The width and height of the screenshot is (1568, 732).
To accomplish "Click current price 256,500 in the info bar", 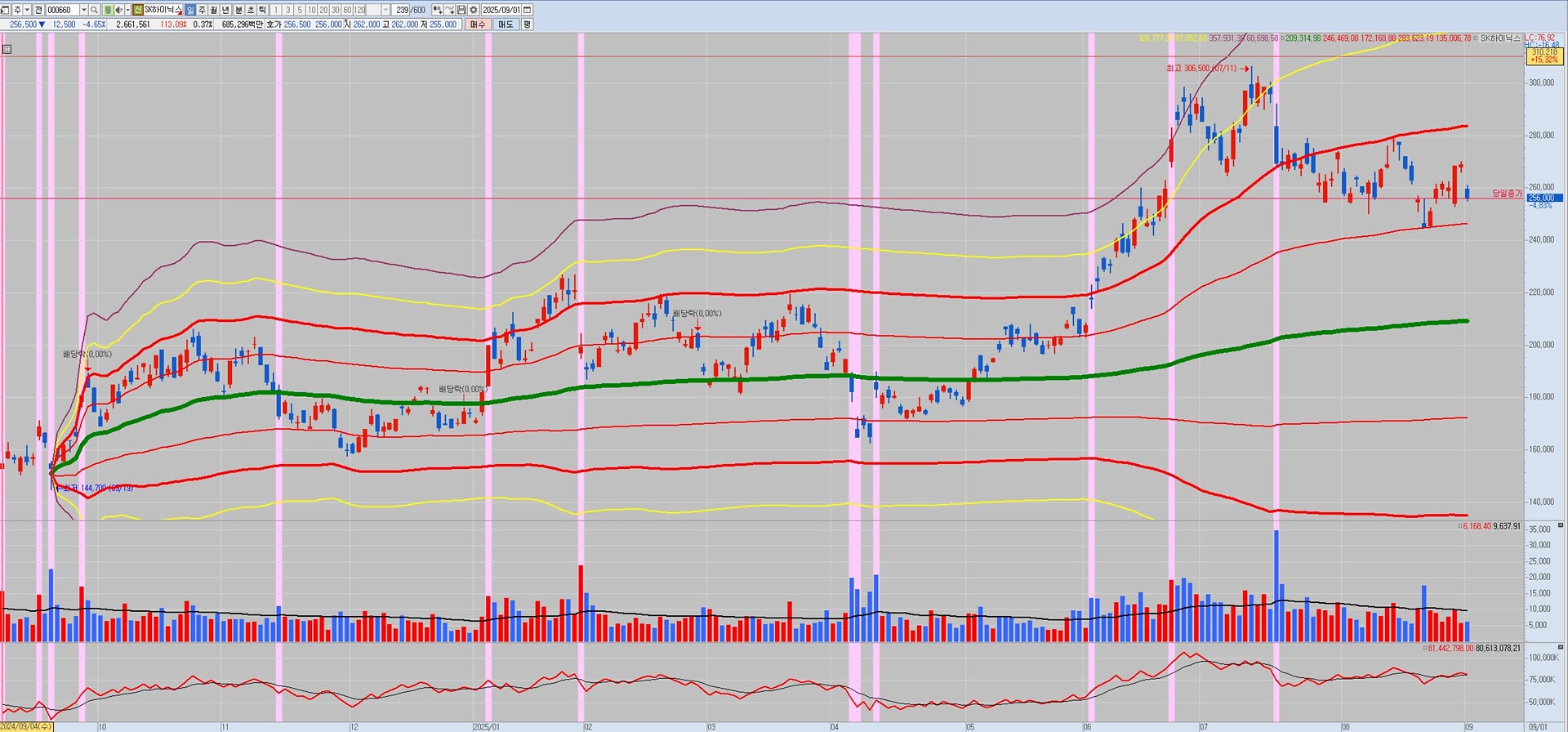I will pyautogui.click(x=23, y=25).
